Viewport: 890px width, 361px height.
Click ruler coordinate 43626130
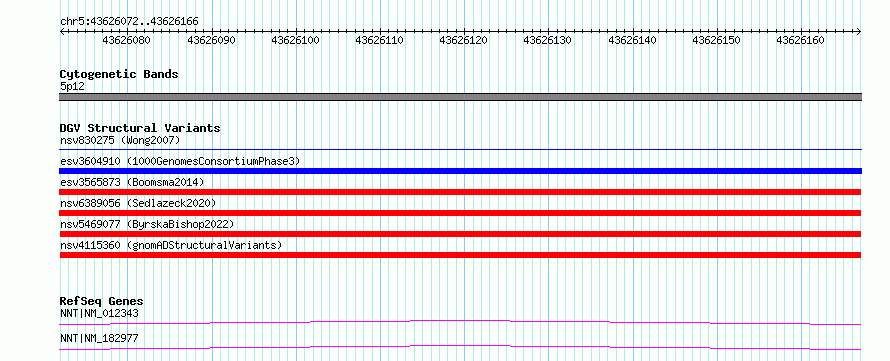tap(547, 40)
